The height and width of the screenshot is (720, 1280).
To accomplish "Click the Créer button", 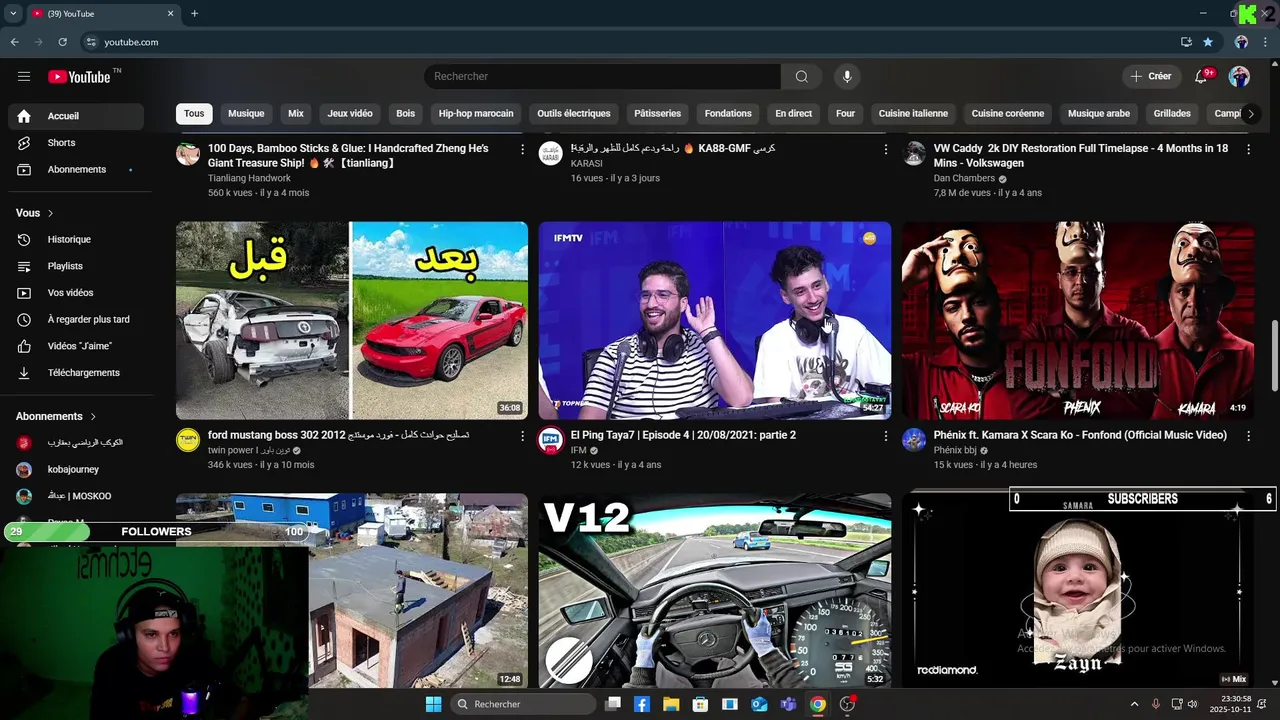I will (x=1150, y=77).
